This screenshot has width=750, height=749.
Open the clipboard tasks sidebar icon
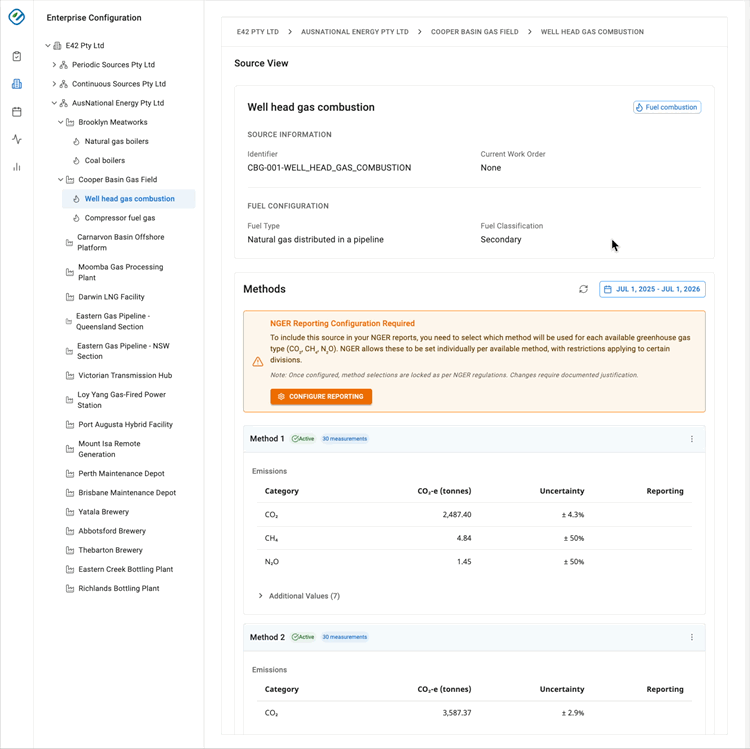17,56
